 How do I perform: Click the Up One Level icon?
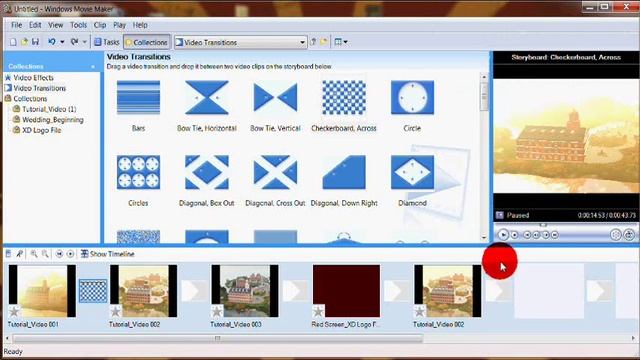[313, 42]
